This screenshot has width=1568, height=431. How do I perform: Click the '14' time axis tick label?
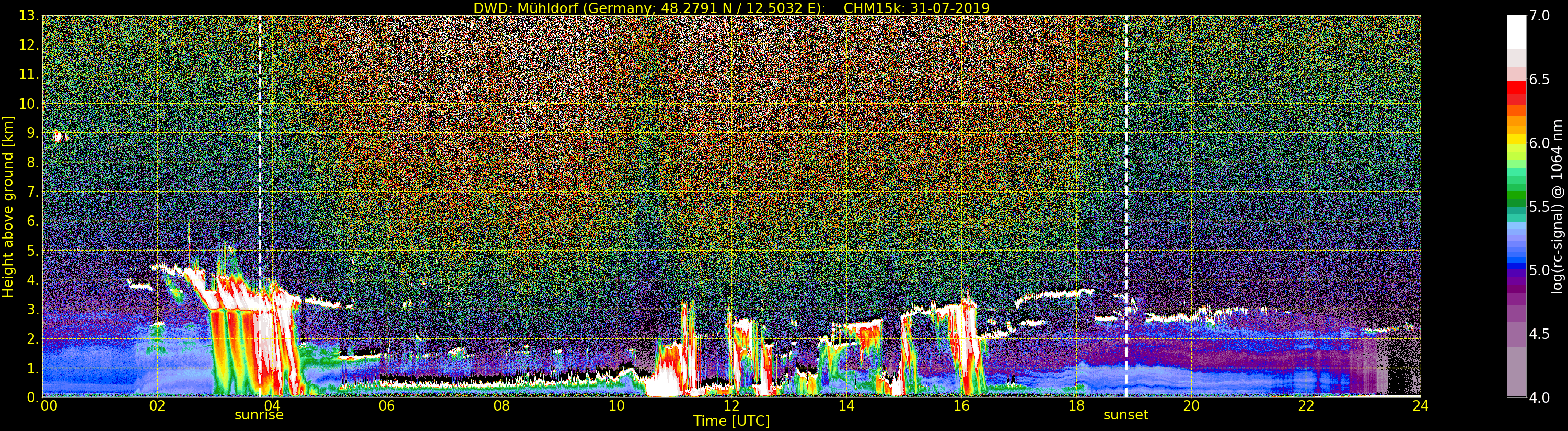pos(846,405)
